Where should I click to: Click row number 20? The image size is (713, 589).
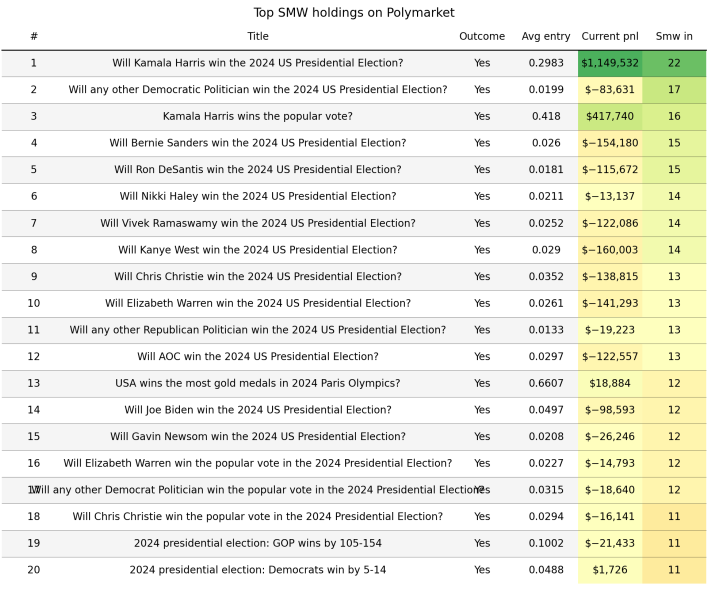pyautogui.click(x=34, y=570)
